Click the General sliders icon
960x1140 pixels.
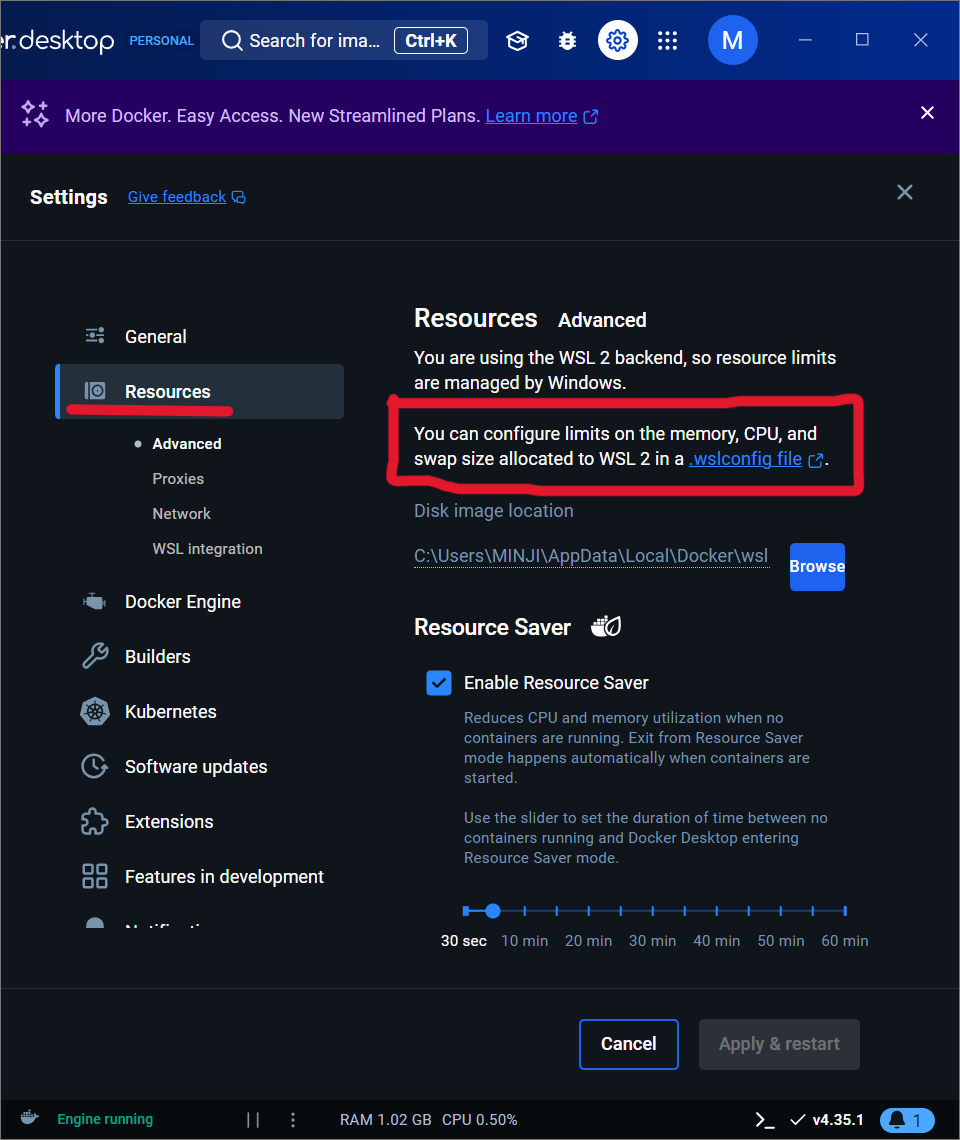click(x=95, y=335)
